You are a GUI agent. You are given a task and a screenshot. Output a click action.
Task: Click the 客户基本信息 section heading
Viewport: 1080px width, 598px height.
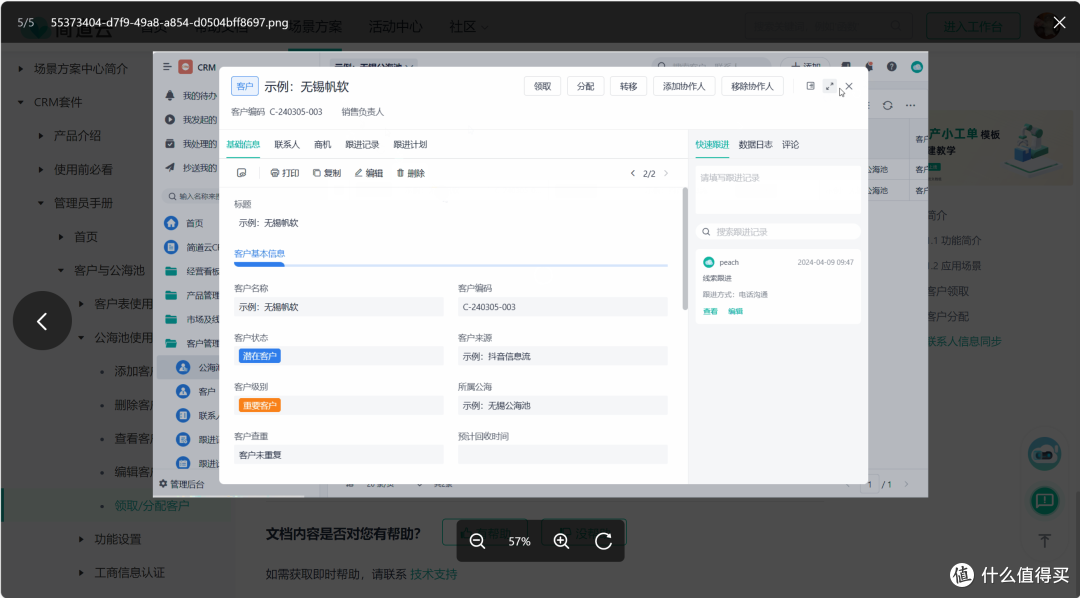tap(260, 254)
